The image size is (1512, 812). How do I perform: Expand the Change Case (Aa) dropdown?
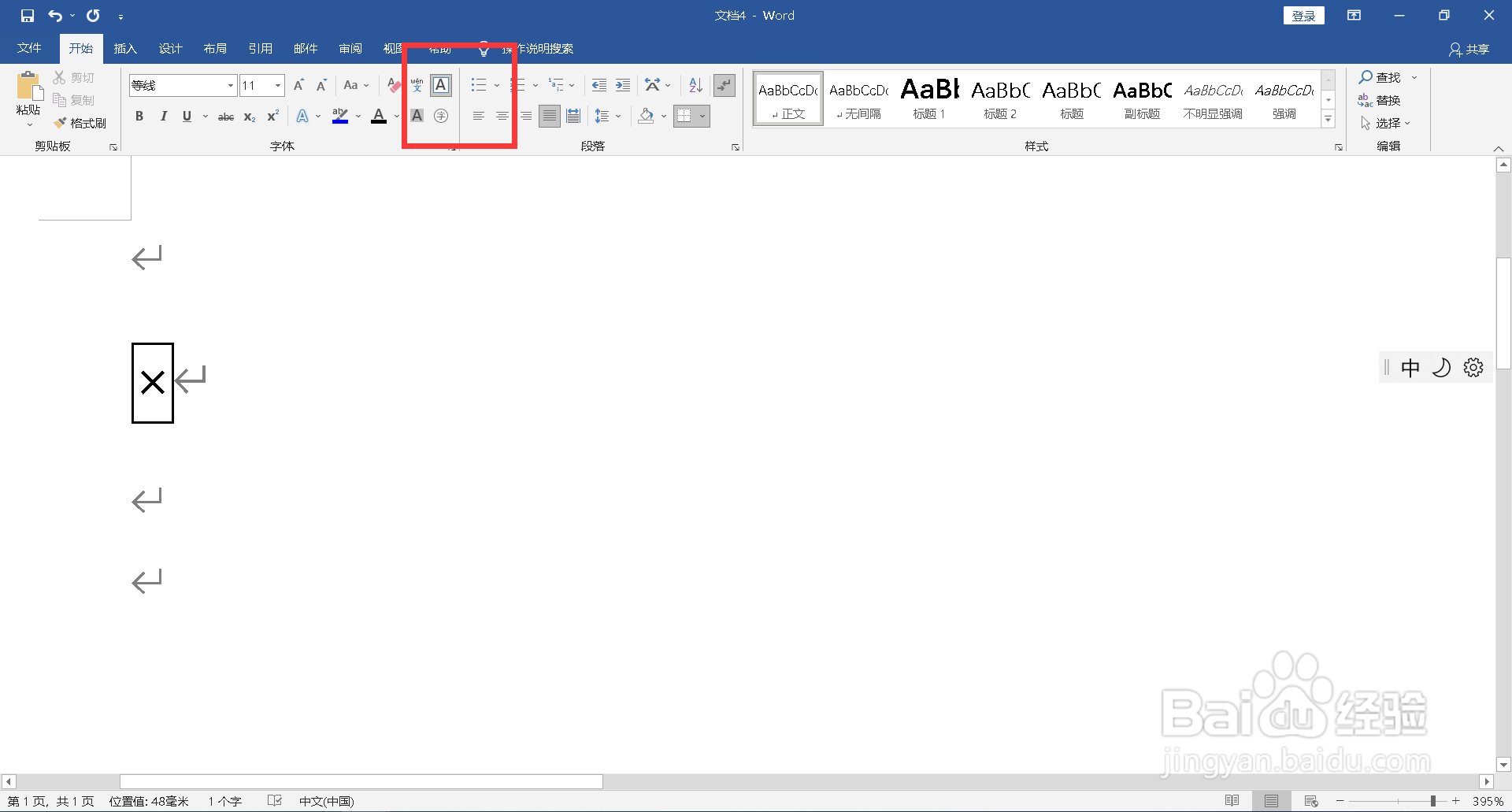366,85
